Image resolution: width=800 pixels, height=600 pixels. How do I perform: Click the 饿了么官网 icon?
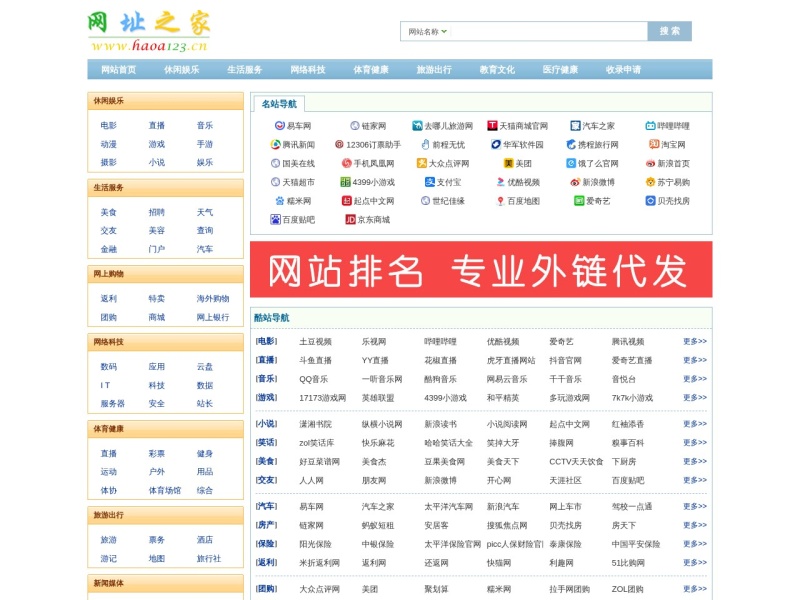571,163
